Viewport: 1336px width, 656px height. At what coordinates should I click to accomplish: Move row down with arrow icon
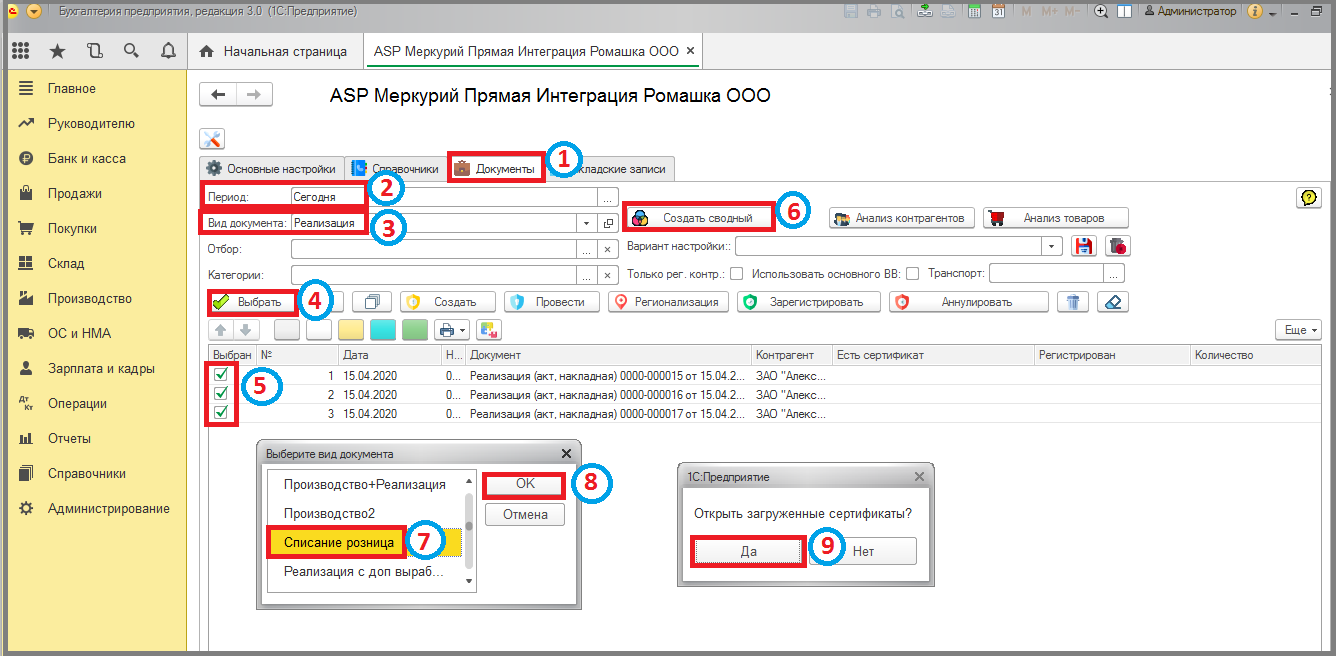pos(247,329)
